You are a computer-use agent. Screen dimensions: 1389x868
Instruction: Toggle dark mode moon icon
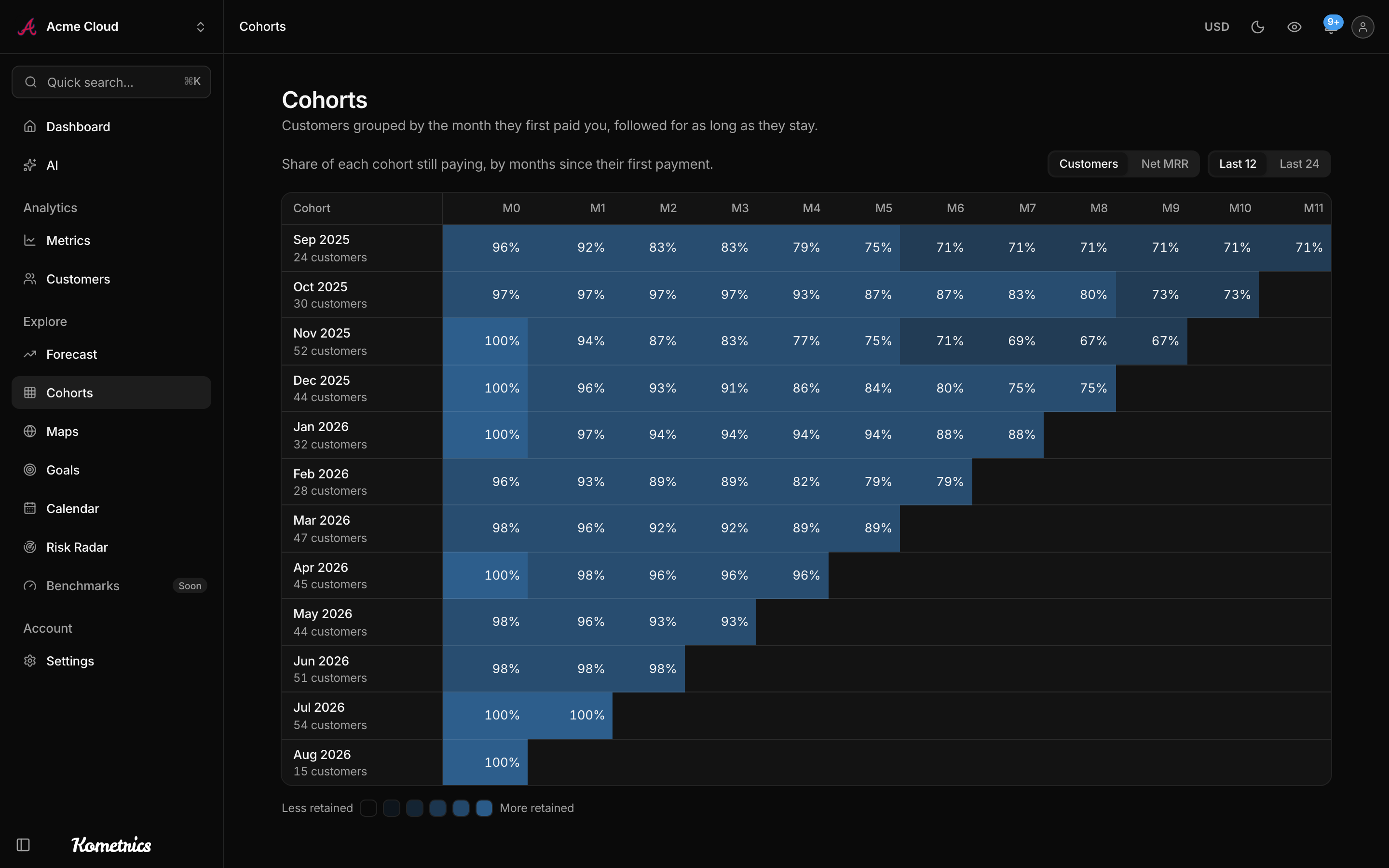coord(1257,27)
